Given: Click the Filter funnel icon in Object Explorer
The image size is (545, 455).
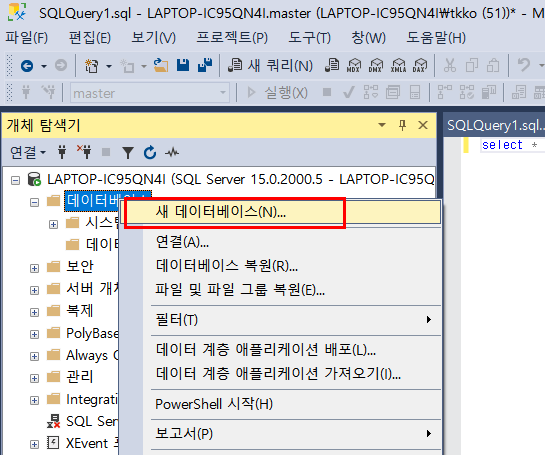Looking at the screenshot, I should click(128, 152).
